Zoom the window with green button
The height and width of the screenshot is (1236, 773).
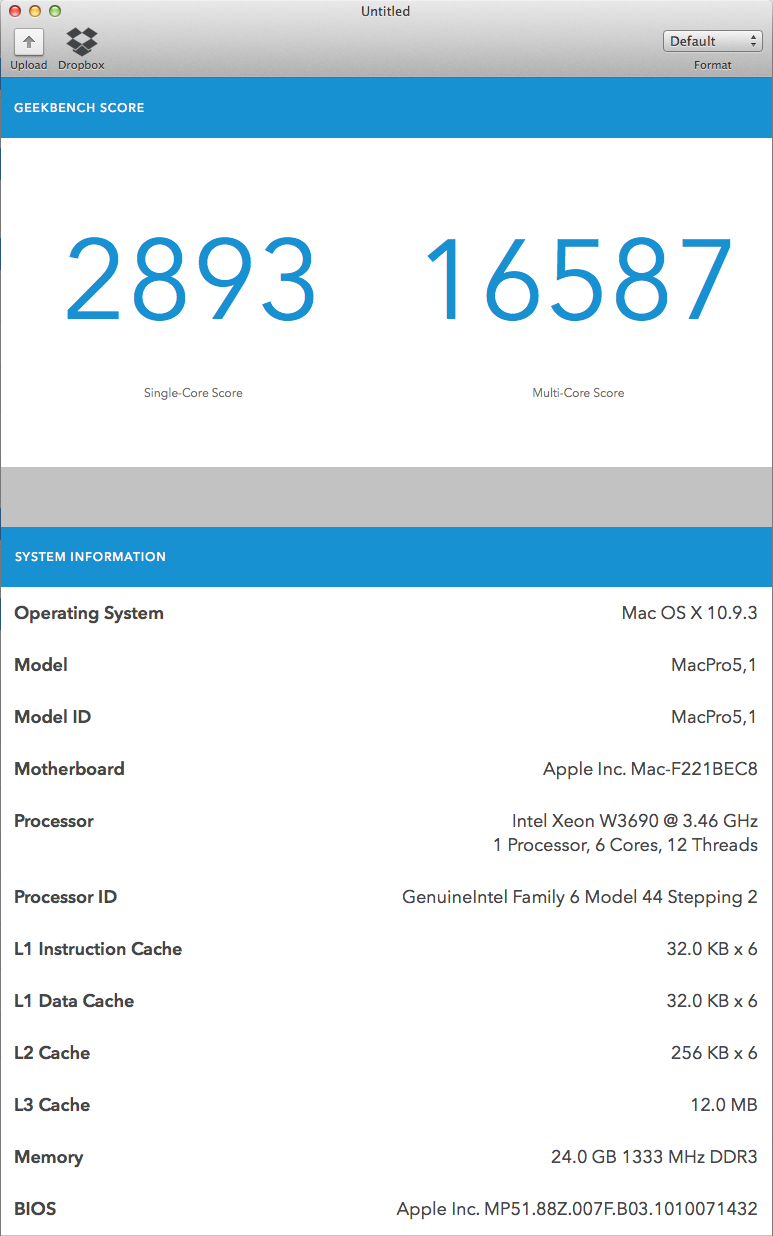pos(54,11)
